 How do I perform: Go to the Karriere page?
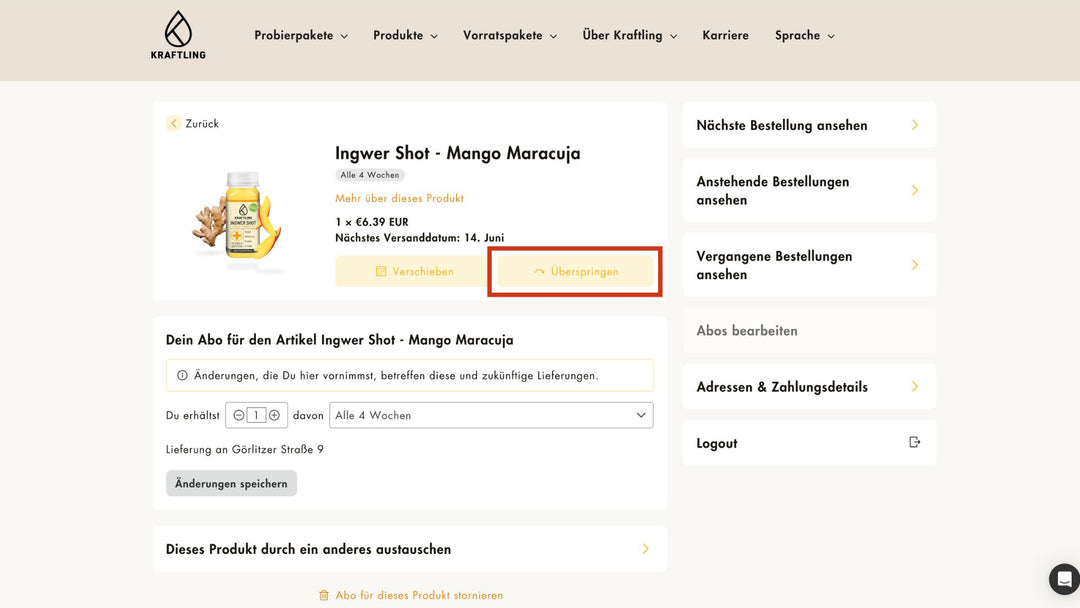coord(725,35)
